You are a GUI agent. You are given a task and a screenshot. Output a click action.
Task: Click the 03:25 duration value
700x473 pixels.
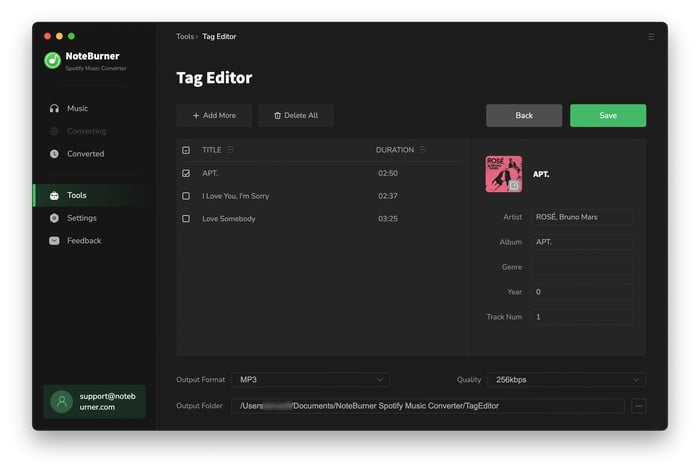click(388, 219)
